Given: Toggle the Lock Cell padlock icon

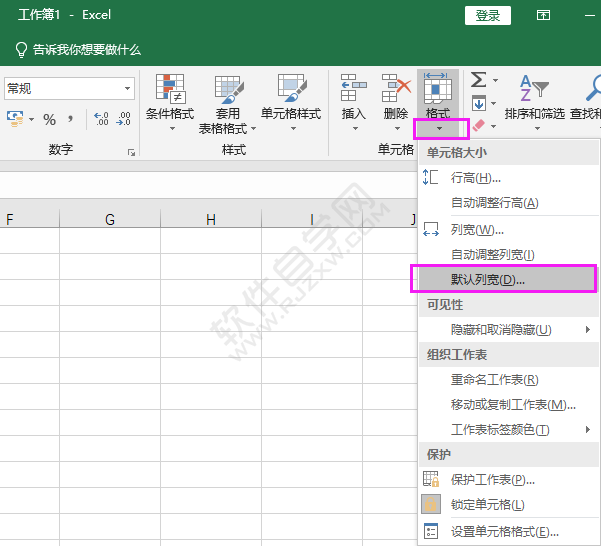Looking at the screenshot, I should [x=430, y=504].
